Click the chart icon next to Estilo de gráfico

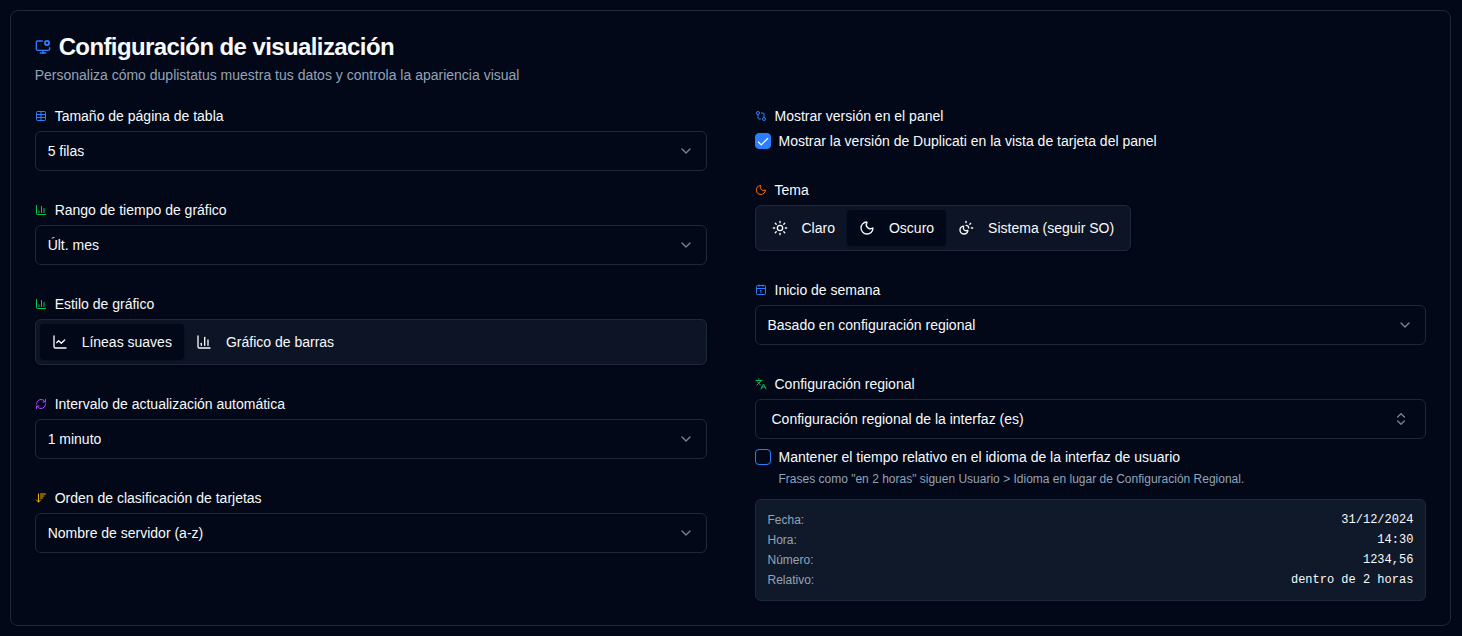(41, 304)
